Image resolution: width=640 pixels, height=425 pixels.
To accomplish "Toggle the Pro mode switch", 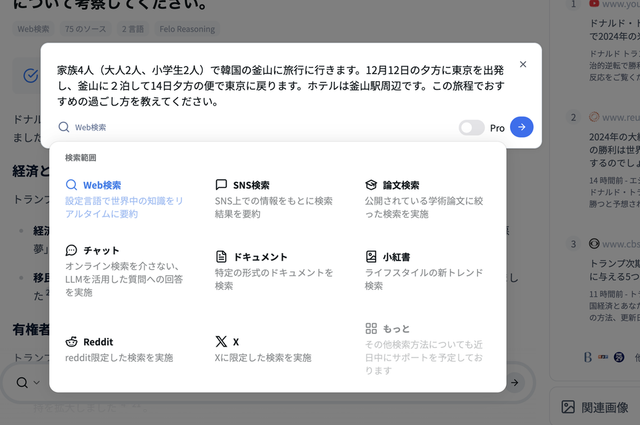I will [471, 128].
